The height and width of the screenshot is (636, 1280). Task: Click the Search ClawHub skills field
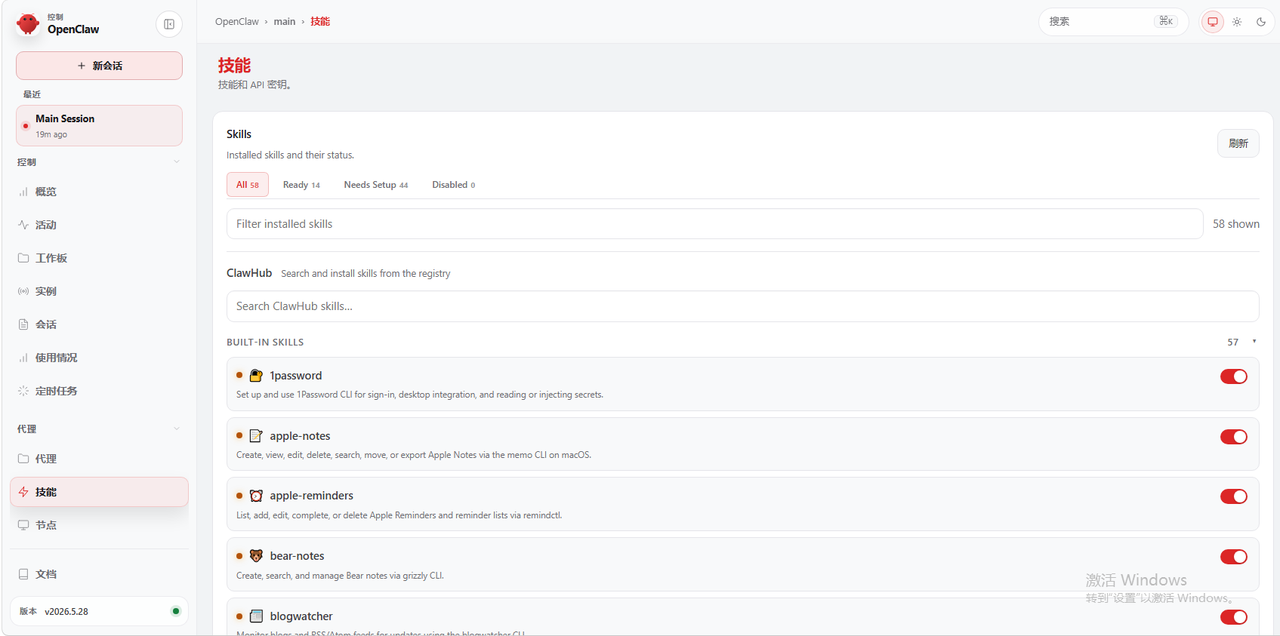point(743,306)
